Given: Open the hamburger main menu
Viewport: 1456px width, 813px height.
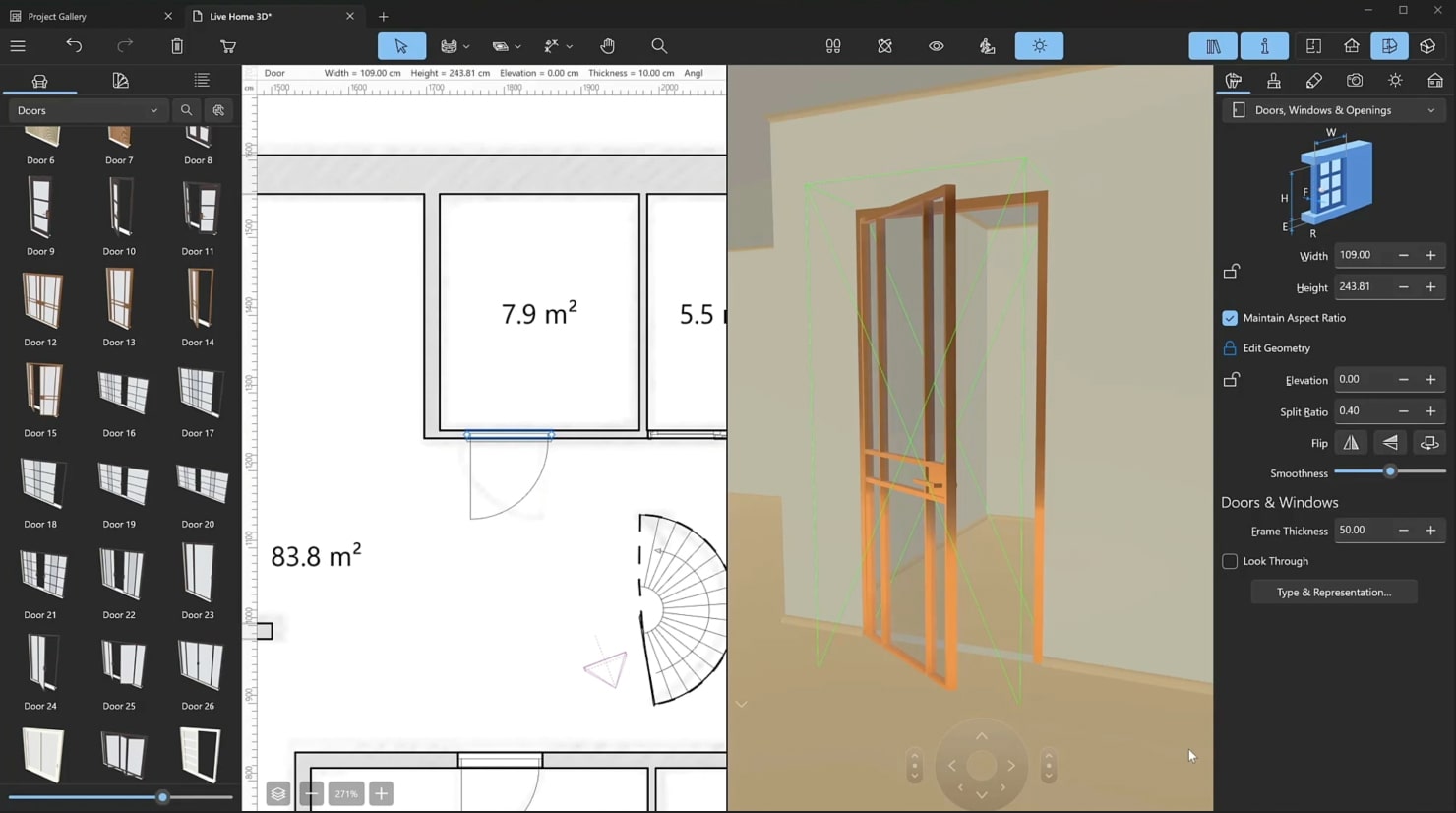Looking at the screenshot, I should pyautogui.click(x=18, y=46).
